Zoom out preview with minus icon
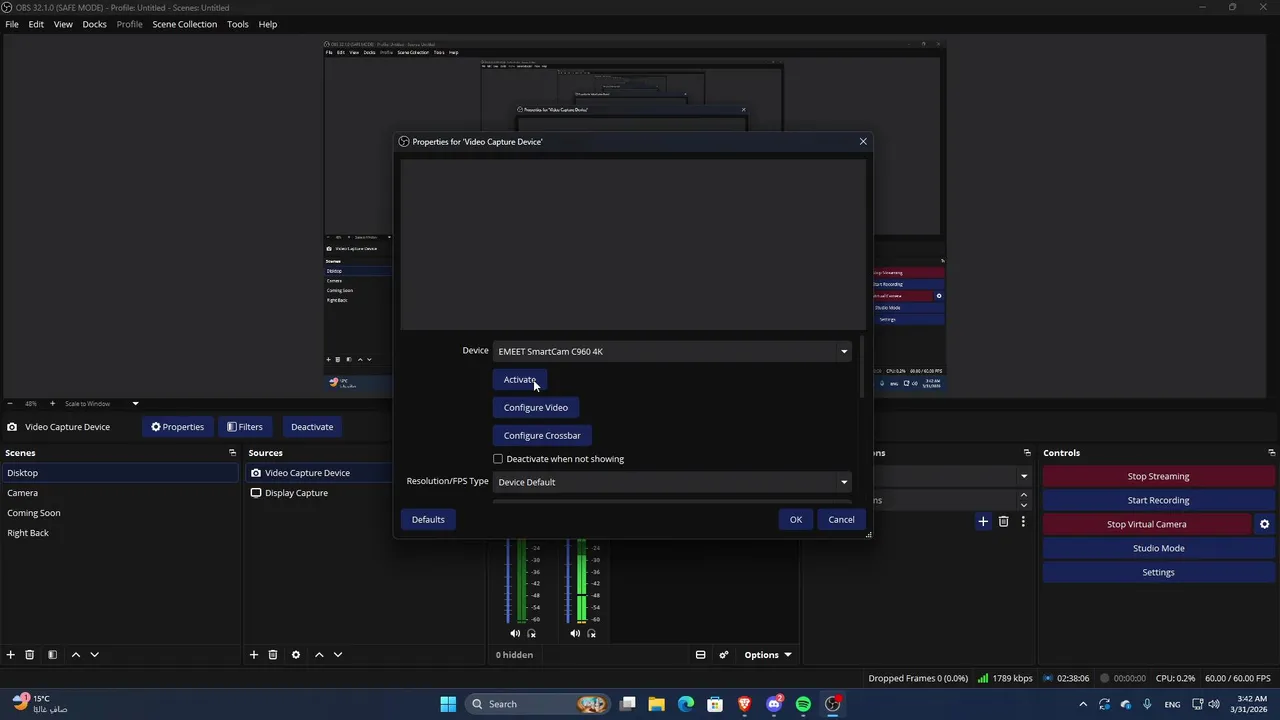The height and width of the screenshot is (720, 1280). tap(10, 404)
